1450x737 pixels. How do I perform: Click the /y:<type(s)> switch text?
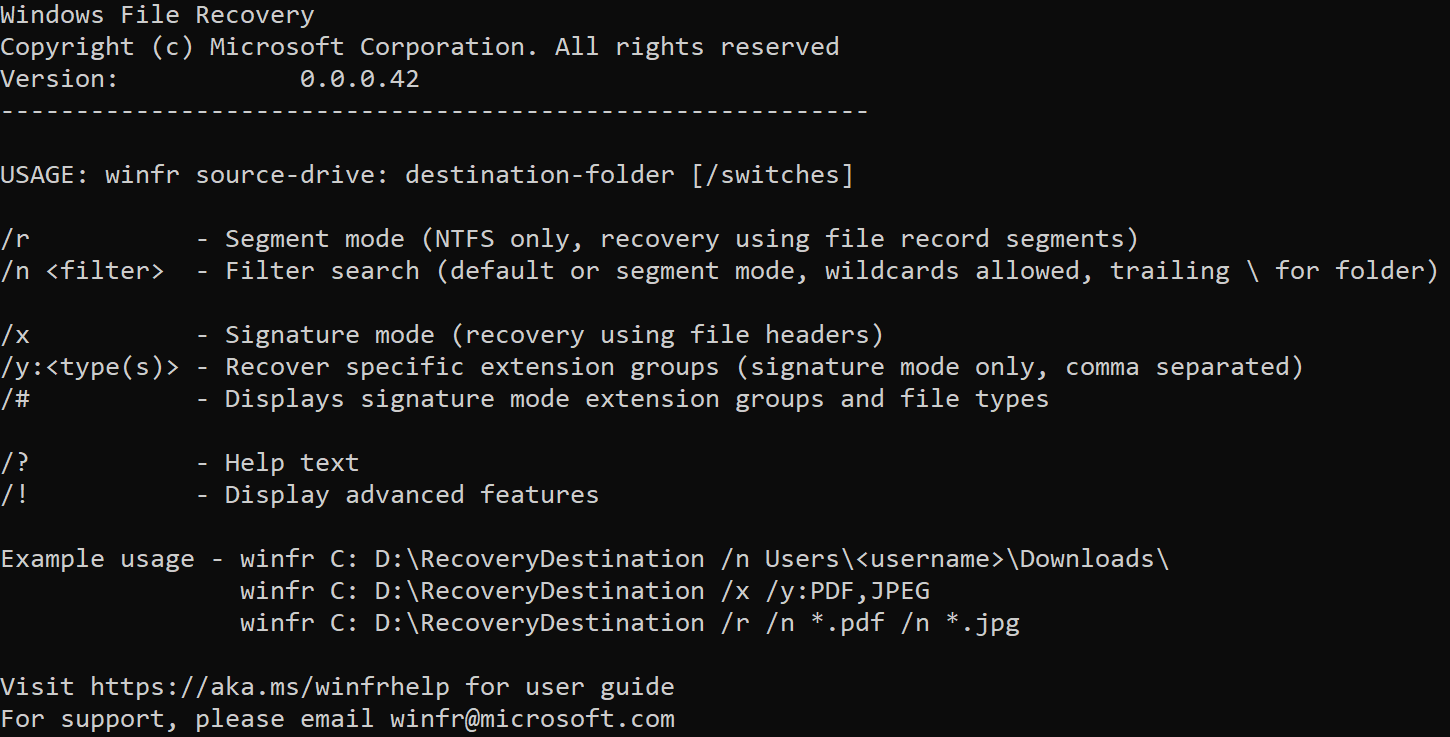pos(90,367)
